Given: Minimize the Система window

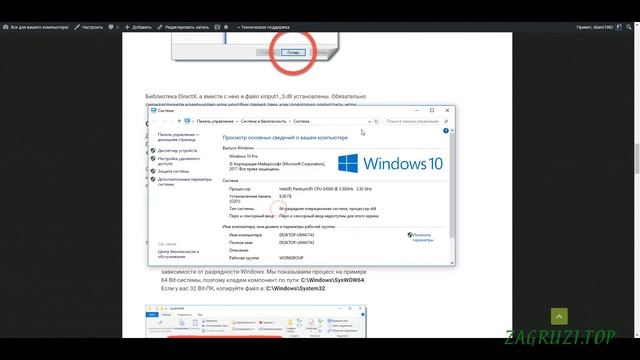Looking at the screenshot, I should (417, 110).
